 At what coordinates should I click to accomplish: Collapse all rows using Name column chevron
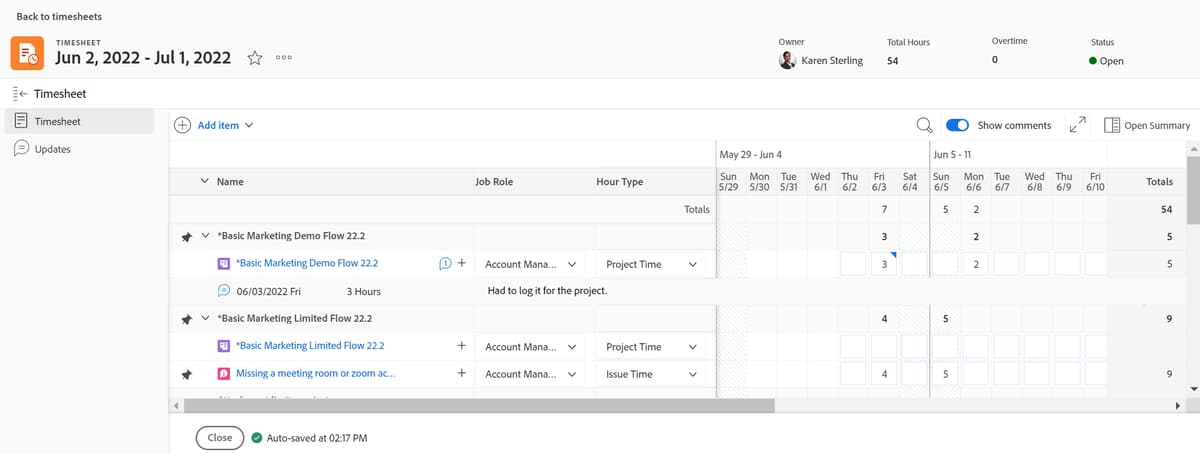click(x=205, y=182)
